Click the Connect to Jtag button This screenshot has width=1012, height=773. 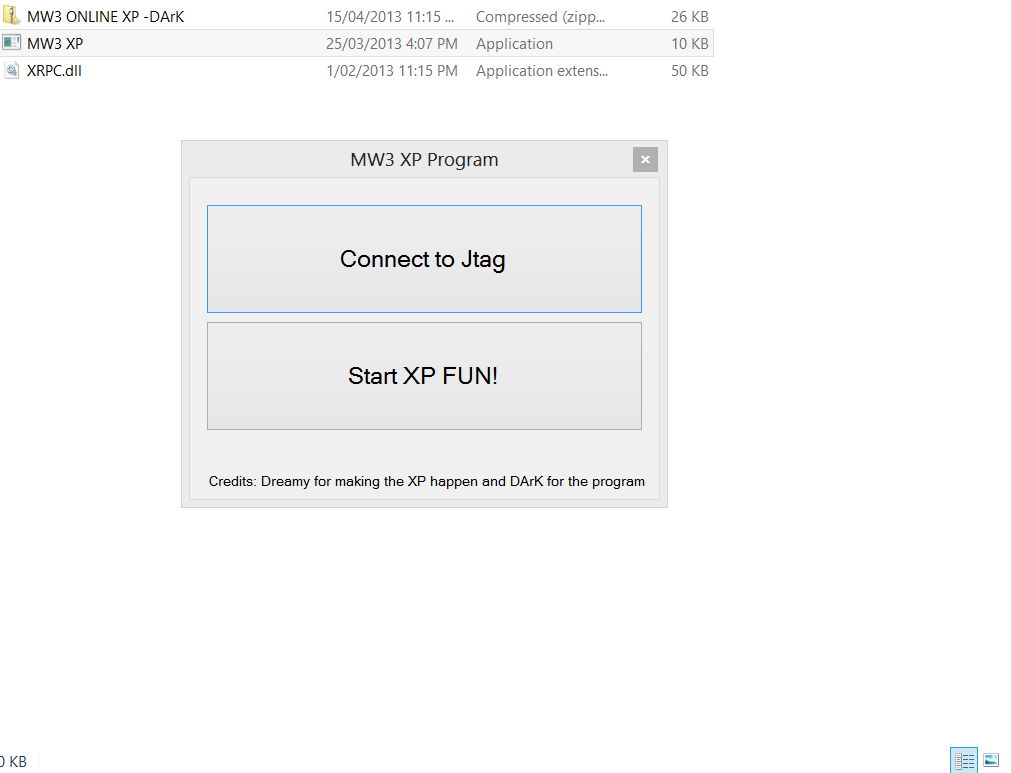(424, 259)
